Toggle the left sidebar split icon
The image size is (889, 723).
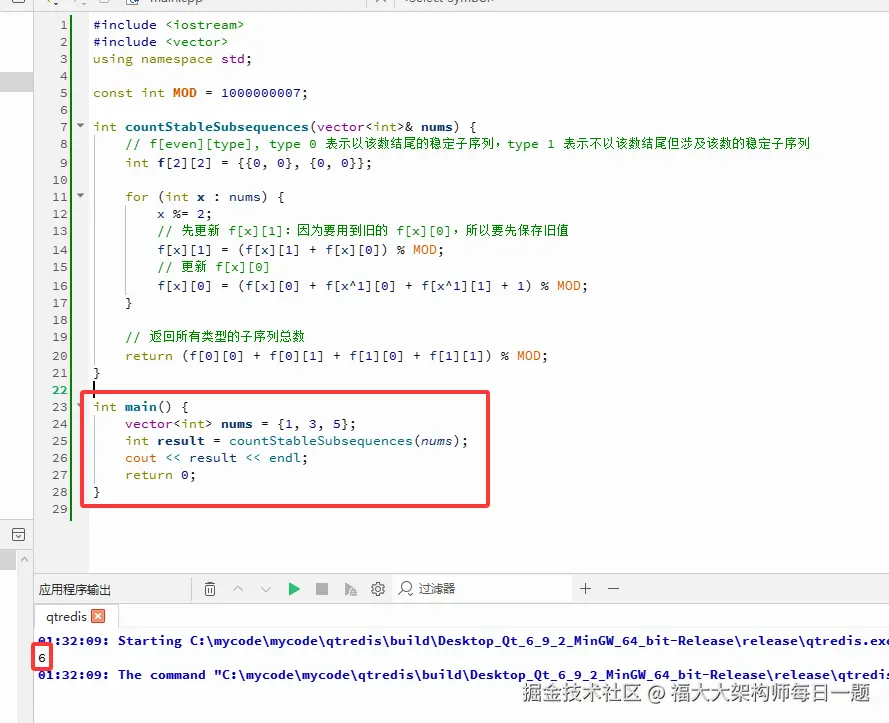(18, 534)
